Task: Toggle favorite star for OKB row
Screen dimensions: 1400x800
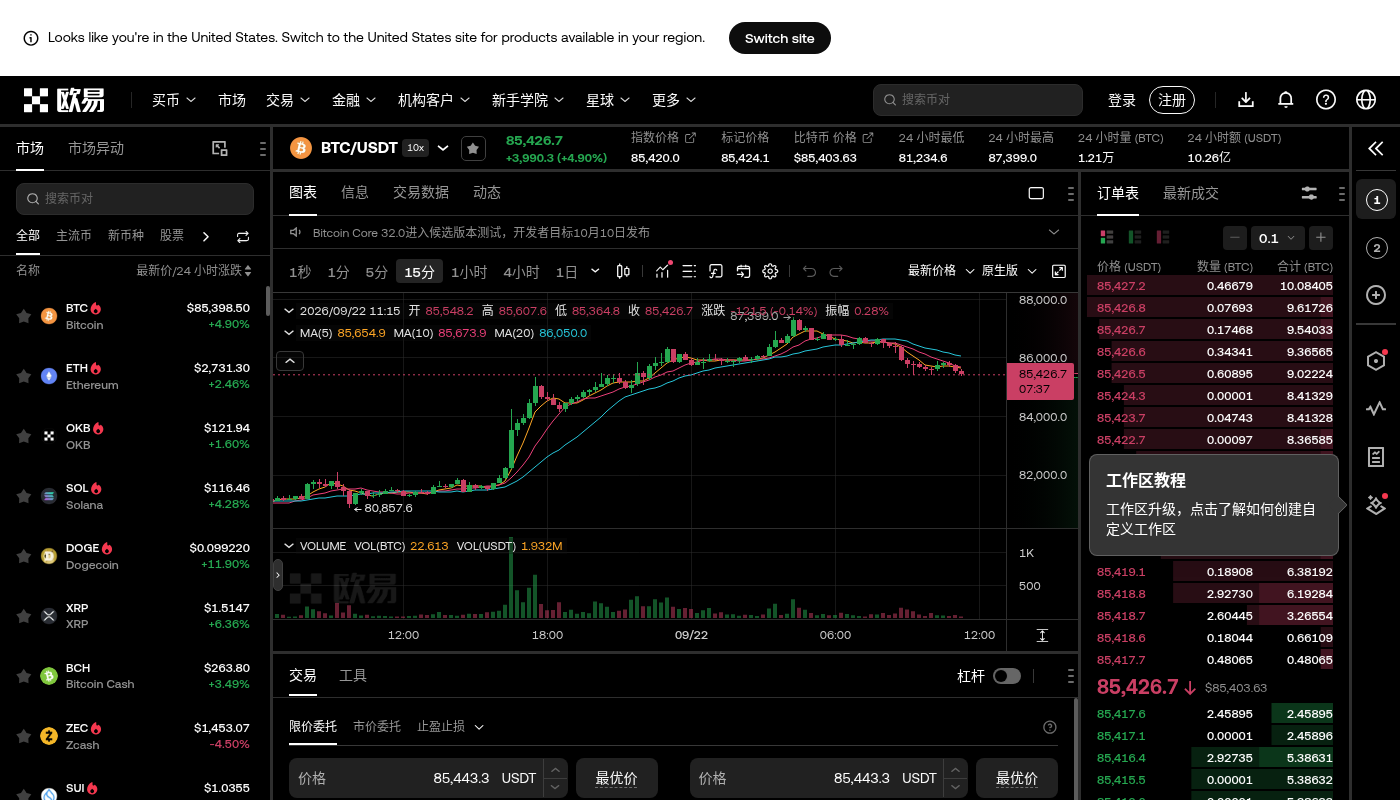Action: click(x=24, y=436)
